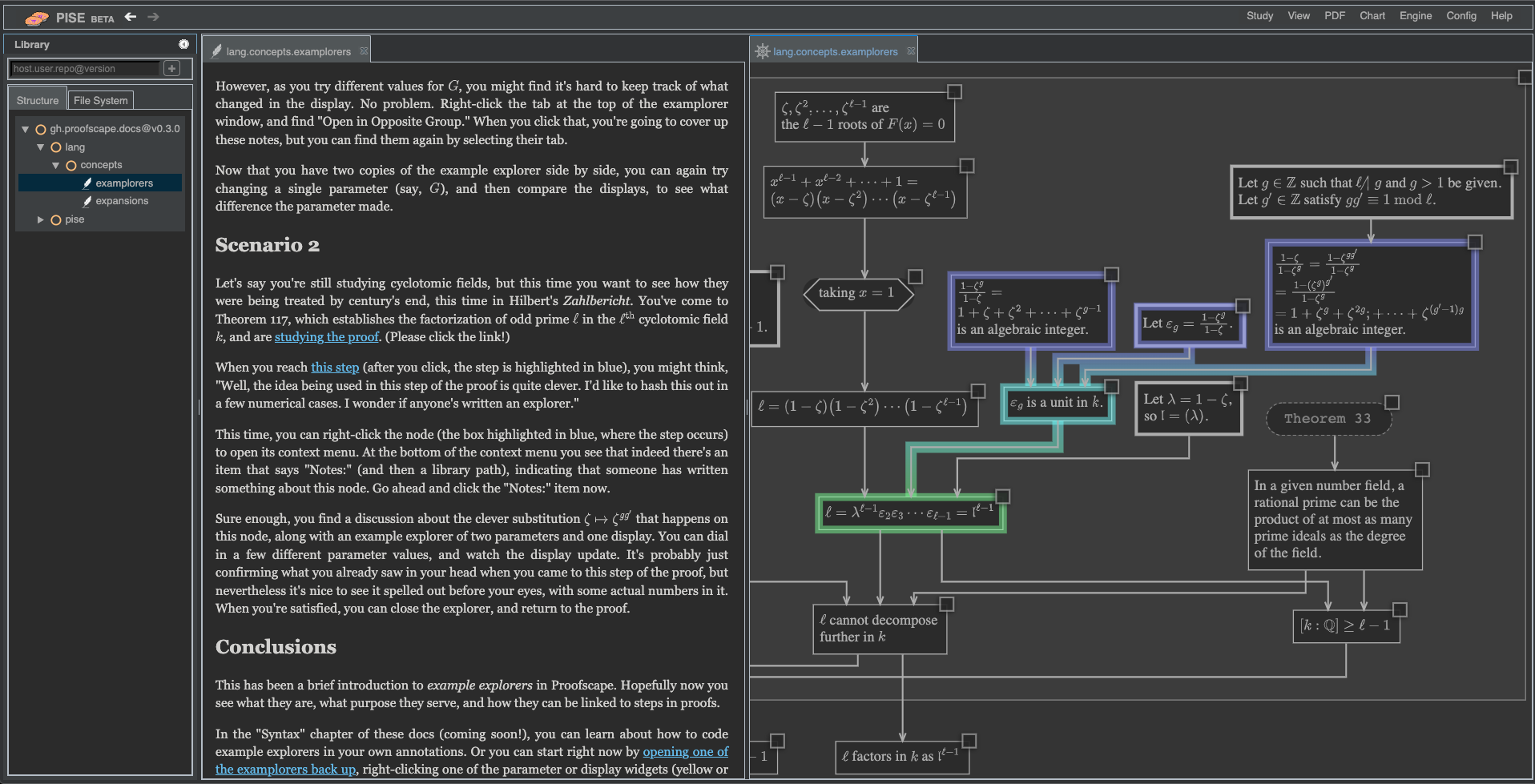Viewport: 1535px width, 784px height.
Task: Toggle checkbox on the '1 + ζ + ζ²' algebraic integer node
Action: (1111, 275)
